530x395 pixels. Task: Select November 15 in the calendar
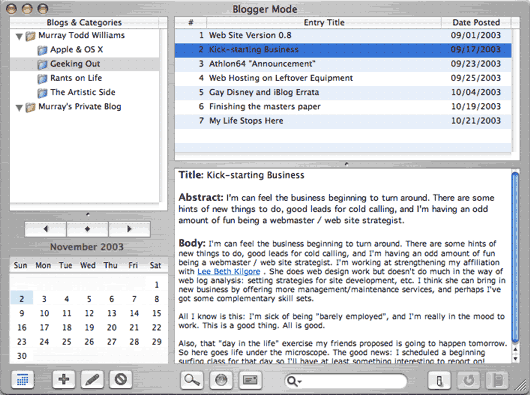[156, 313]
